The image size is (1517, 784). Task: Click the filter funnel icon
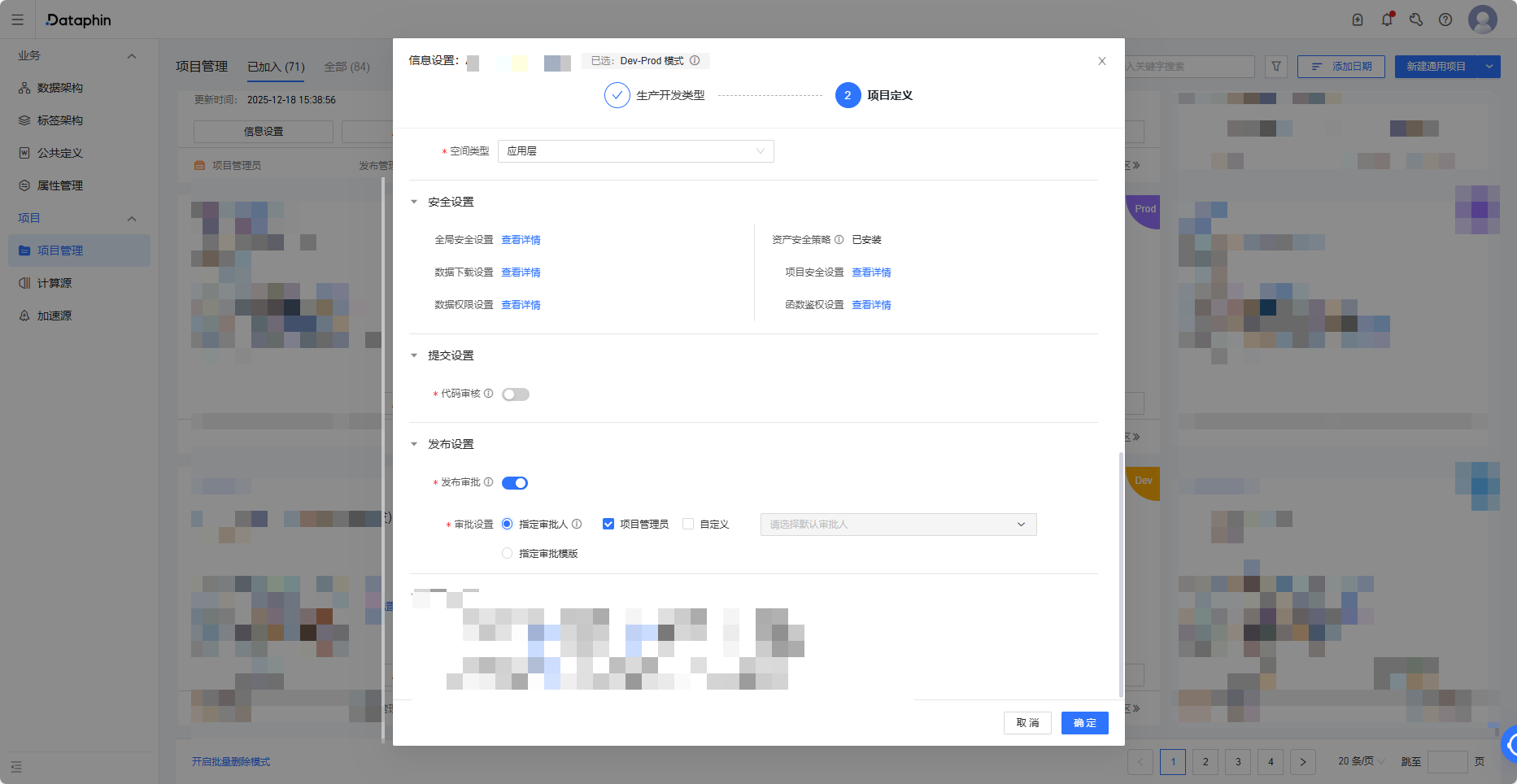point(1276,66)
